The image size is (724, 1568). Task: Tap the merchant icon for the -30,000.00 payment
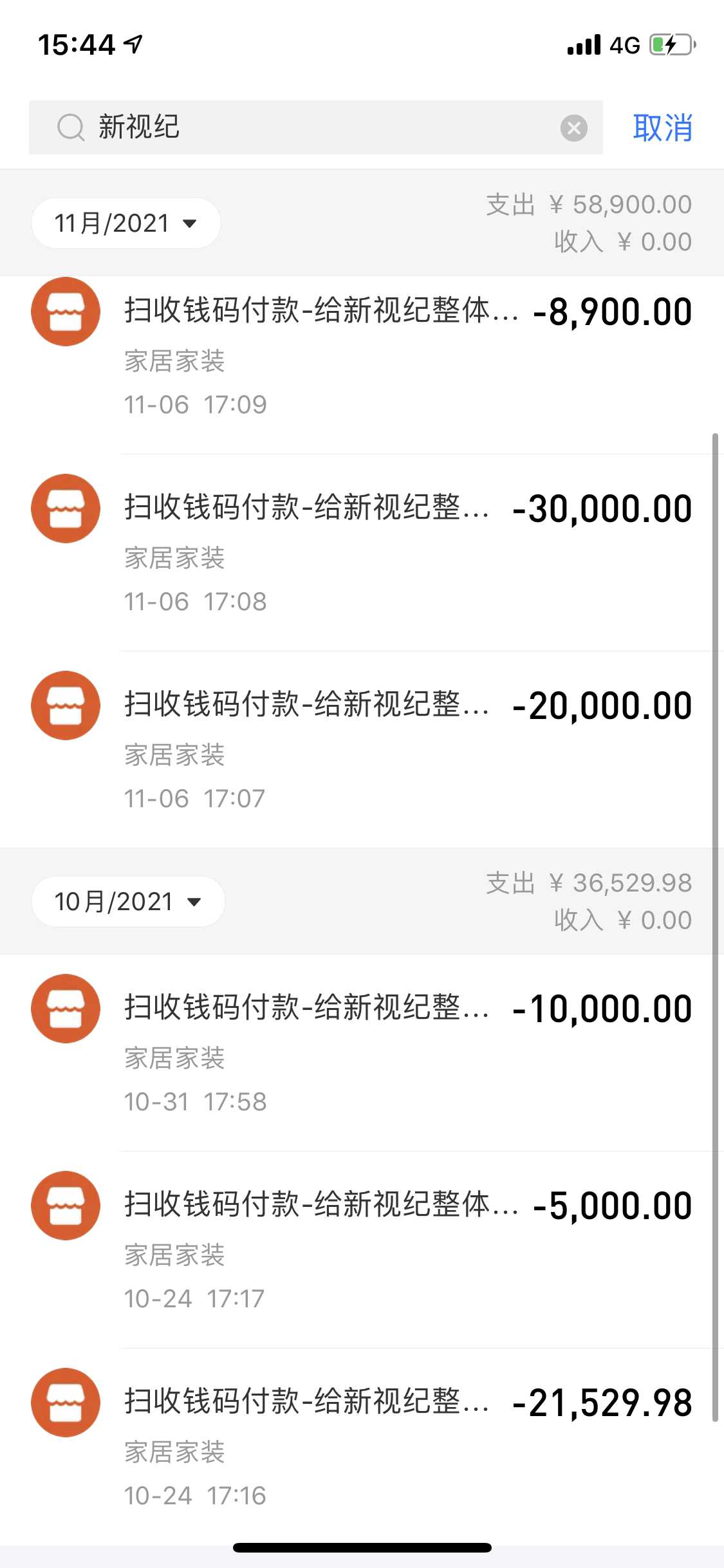click(x=66, y=509)
